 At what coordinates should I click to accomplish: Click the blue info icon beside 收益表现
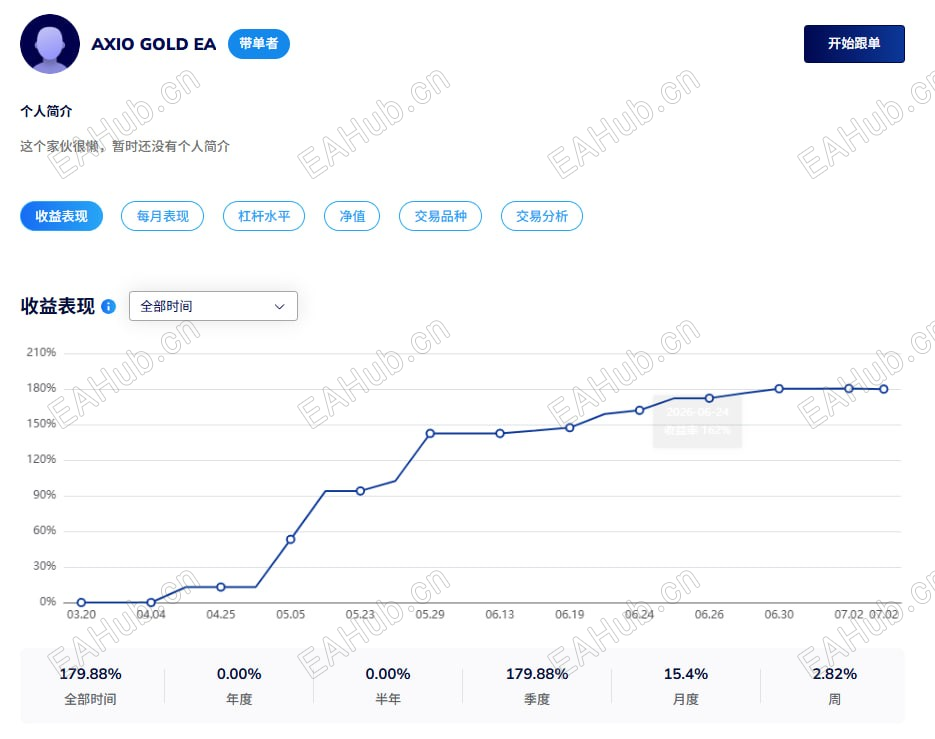[109, 307]
